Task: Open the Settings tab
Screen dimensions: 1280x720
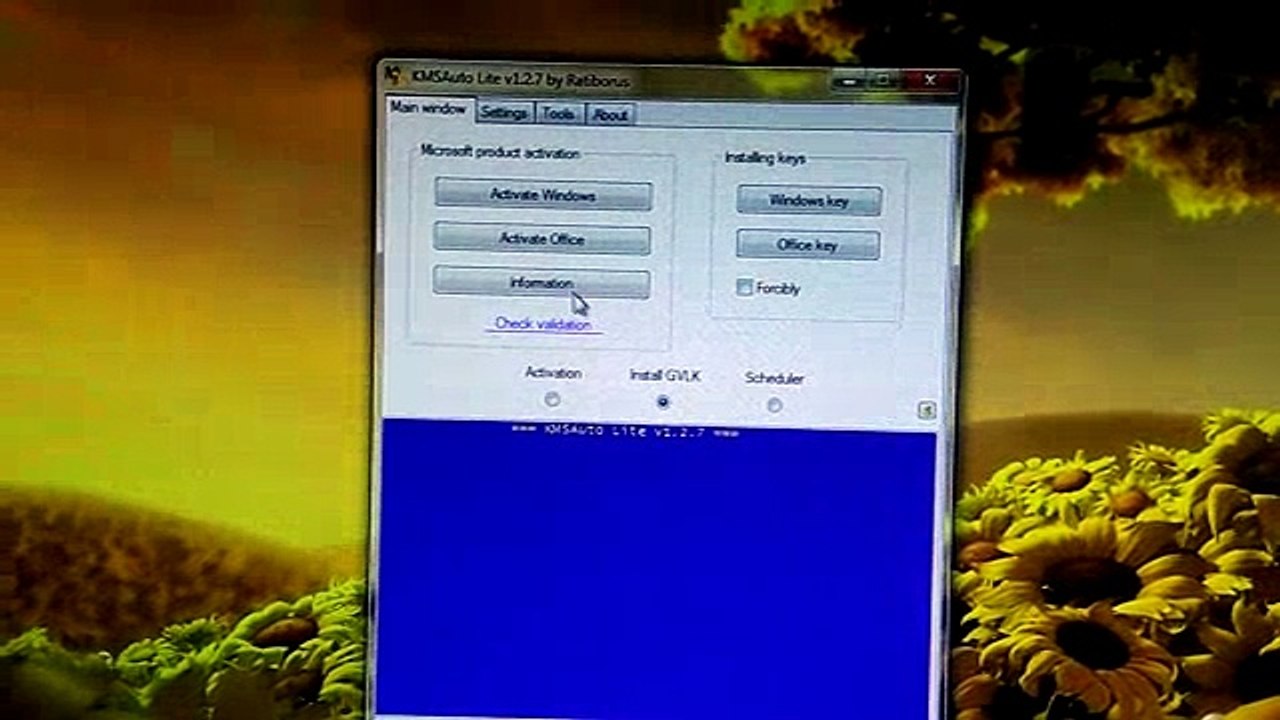Action: pos(503,113)
